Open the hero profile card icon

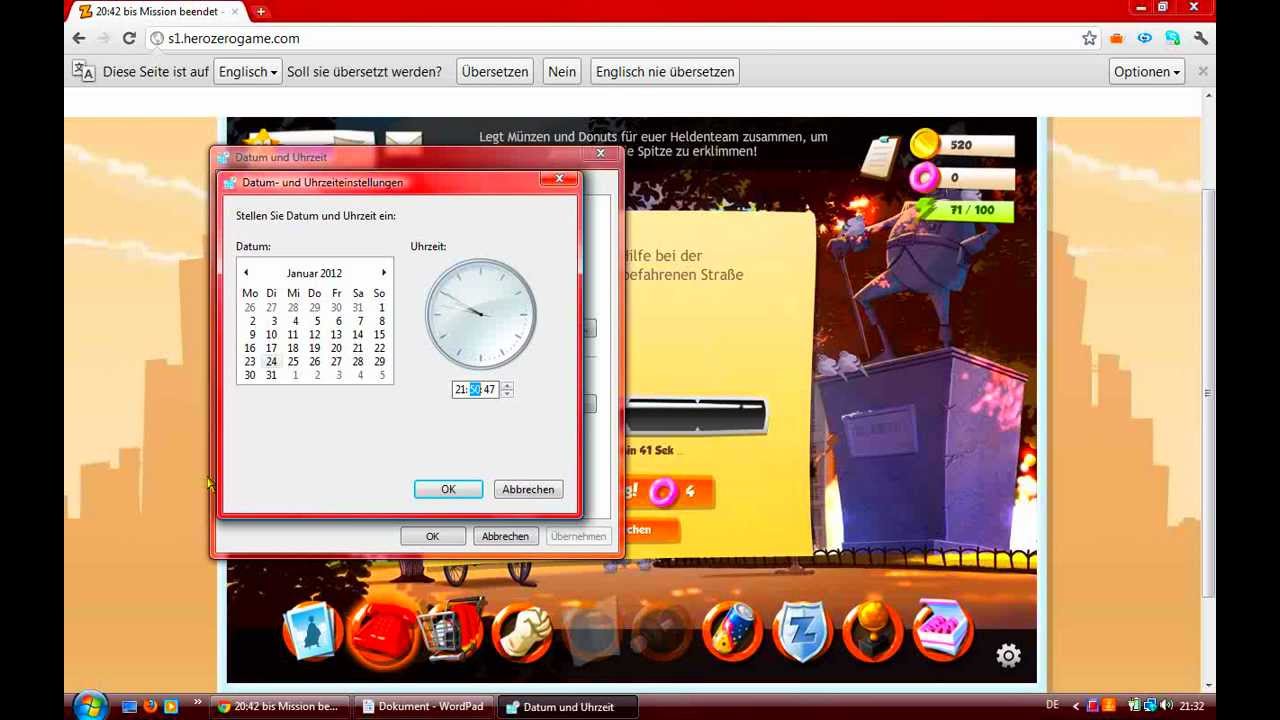tap(312, 631)
